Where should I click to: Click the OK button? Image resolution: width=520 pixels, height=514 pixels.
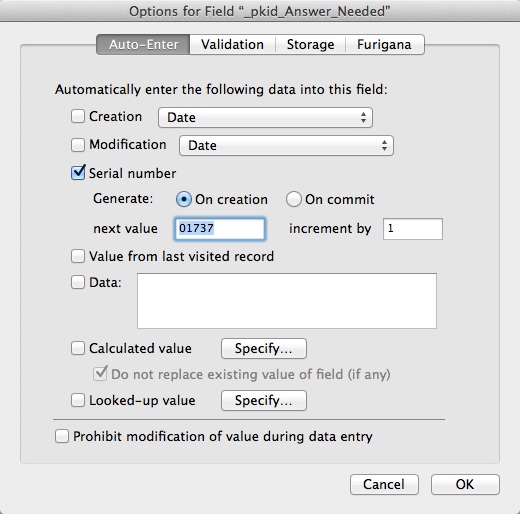pyautogui.click(x=465, y=484)
